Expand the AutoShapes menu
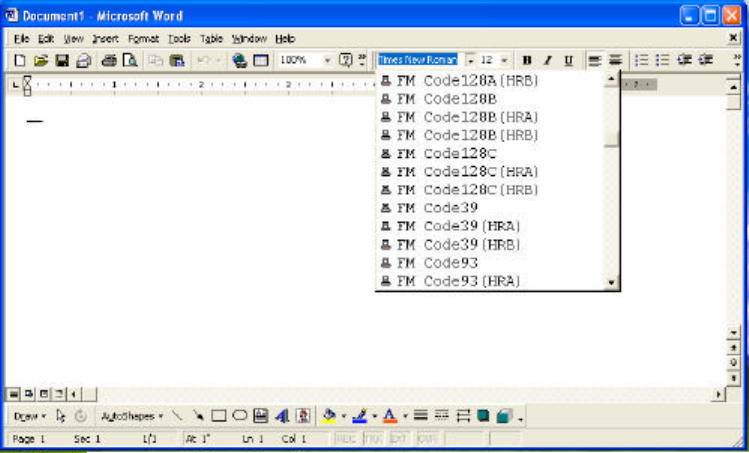The image size is (749, 453). point(130,416)
